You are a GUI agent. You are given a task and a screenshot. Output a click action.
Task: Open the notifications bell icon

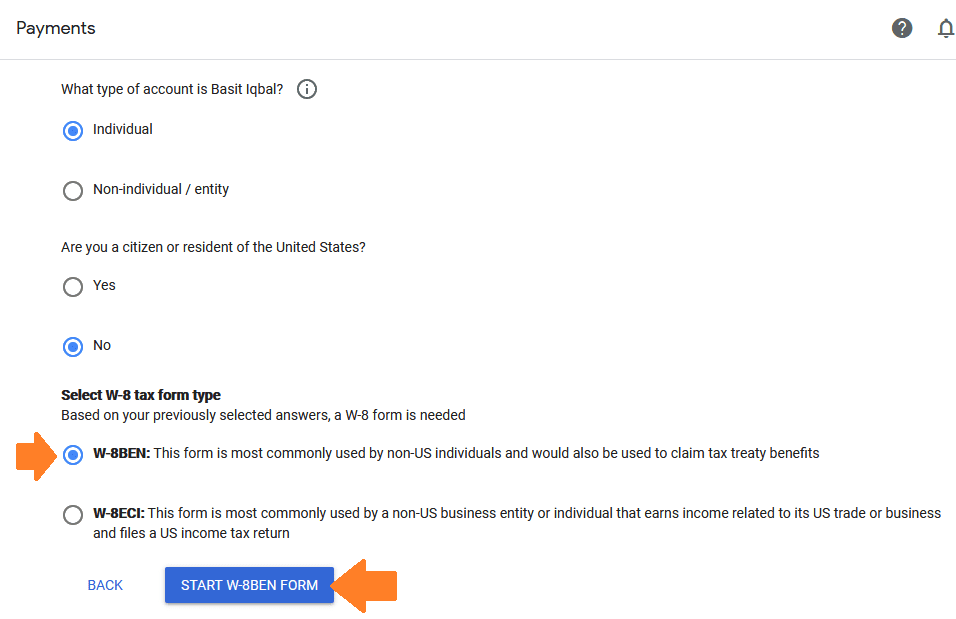[946, 28]
